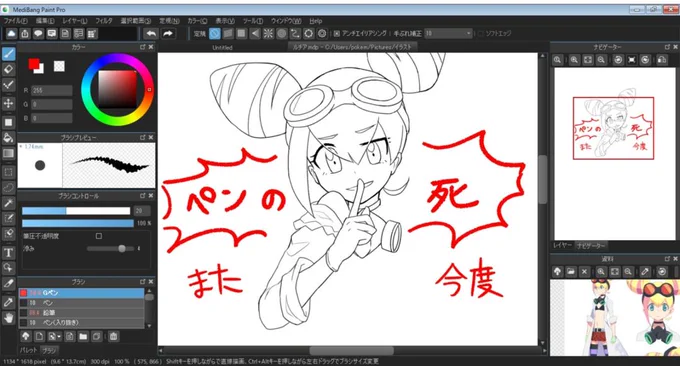Select the Text tool
680x366 pixels.
coord(8,252)
